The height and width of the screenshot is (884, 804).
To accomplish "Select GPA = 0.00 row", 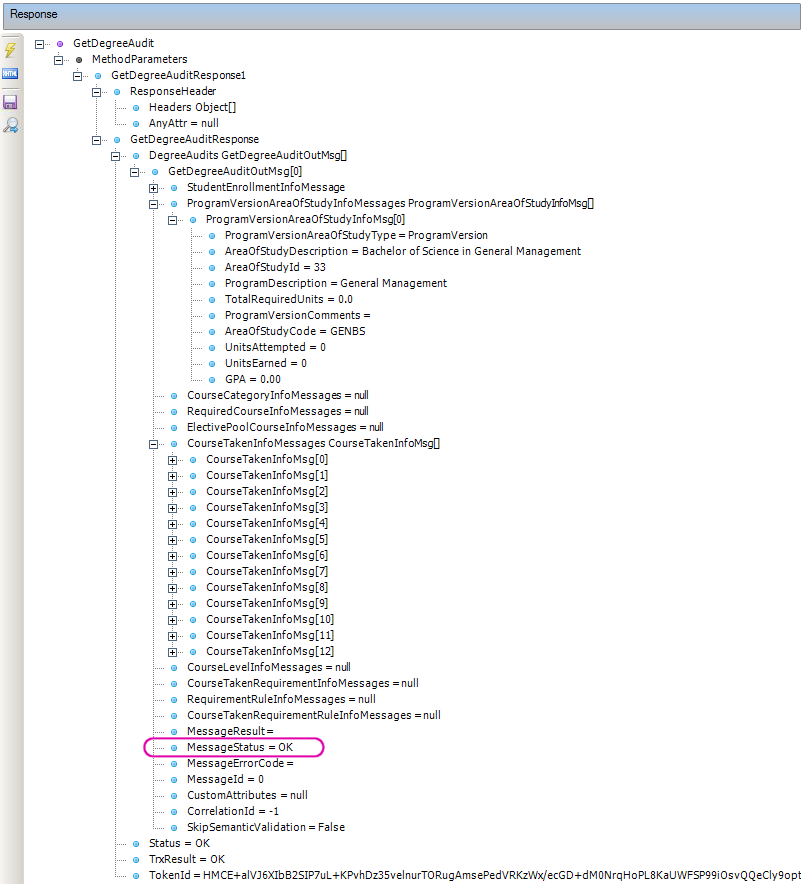I will pos(253,379).
